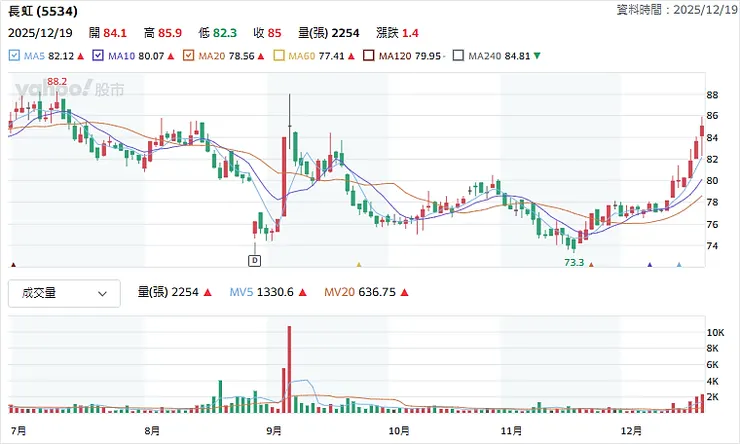Screen dimensions: 740x444
Task: Click the D dividend marker on chart
Action: pyautogui.click(x=254, y=260)
